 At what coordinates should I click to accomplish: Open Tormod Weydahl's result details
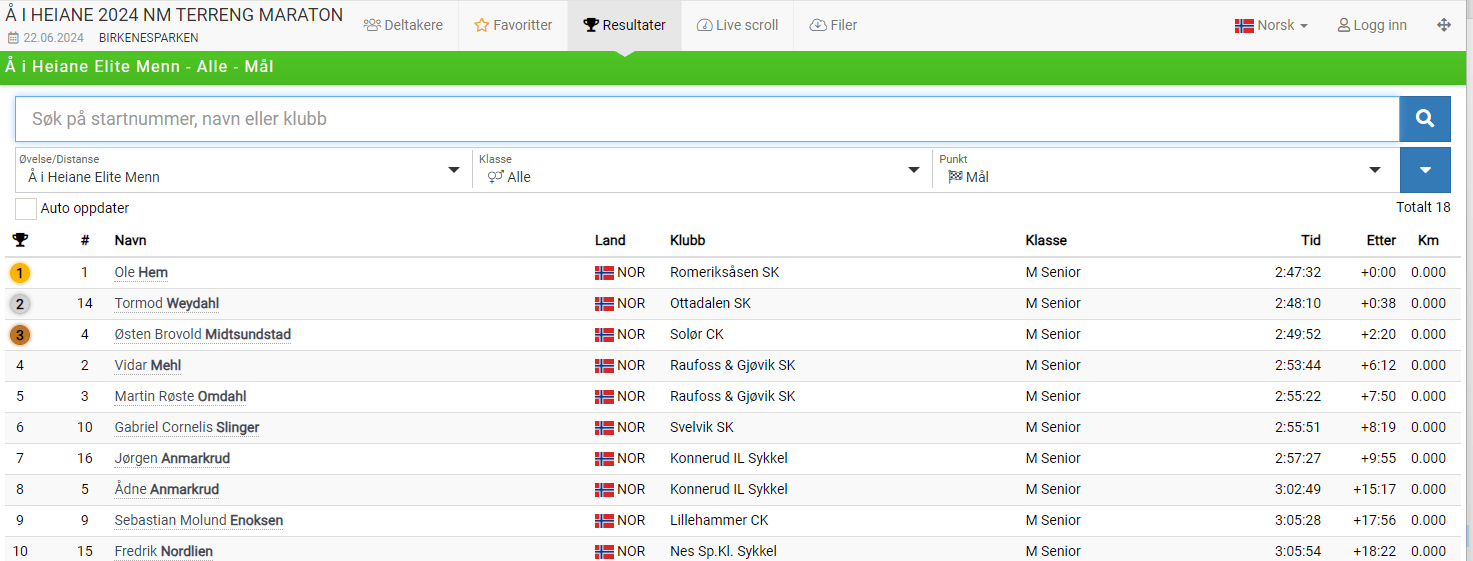[x=166, y=304]
